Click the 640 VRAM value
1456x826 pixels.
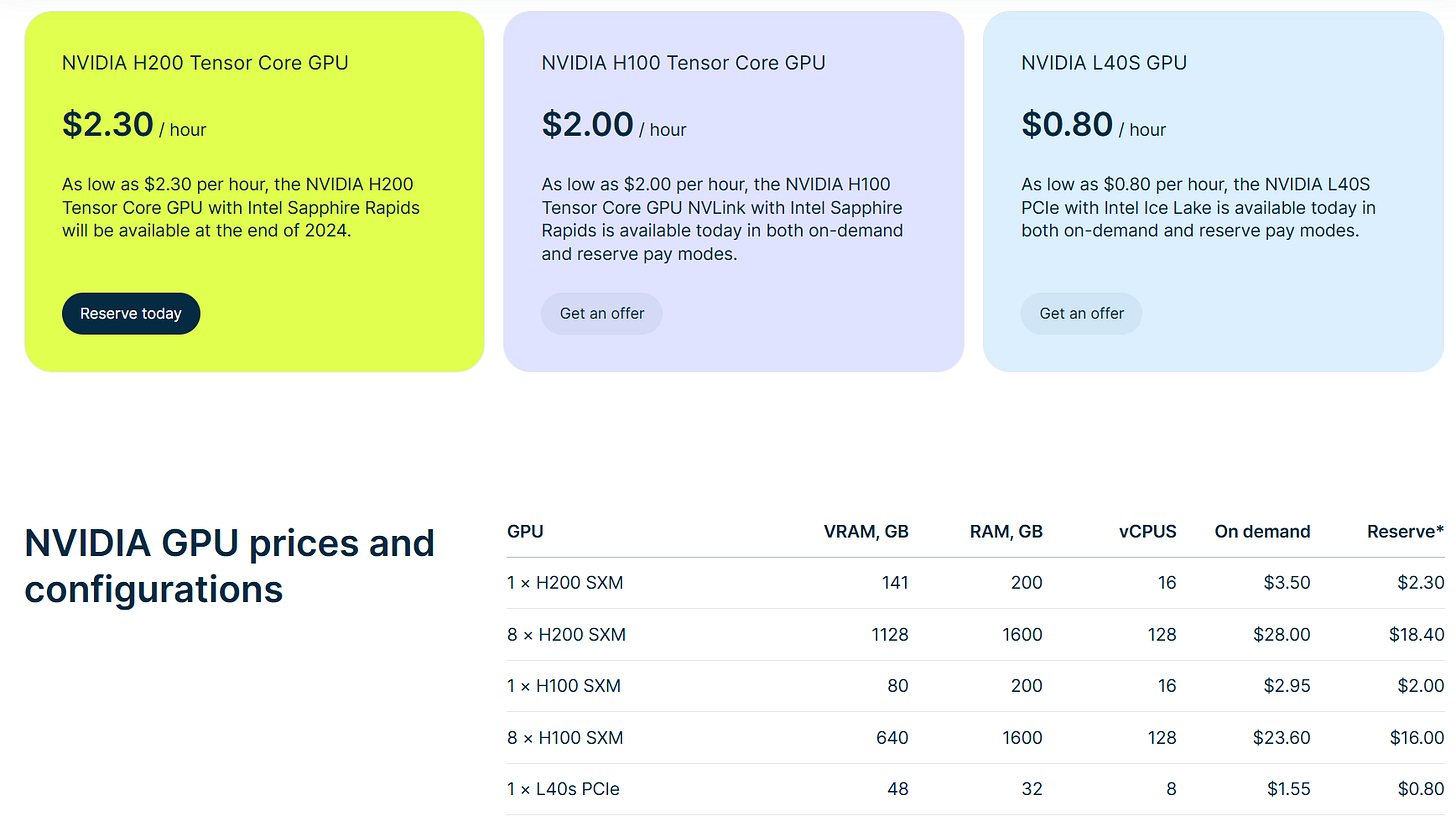click(893, 738)
